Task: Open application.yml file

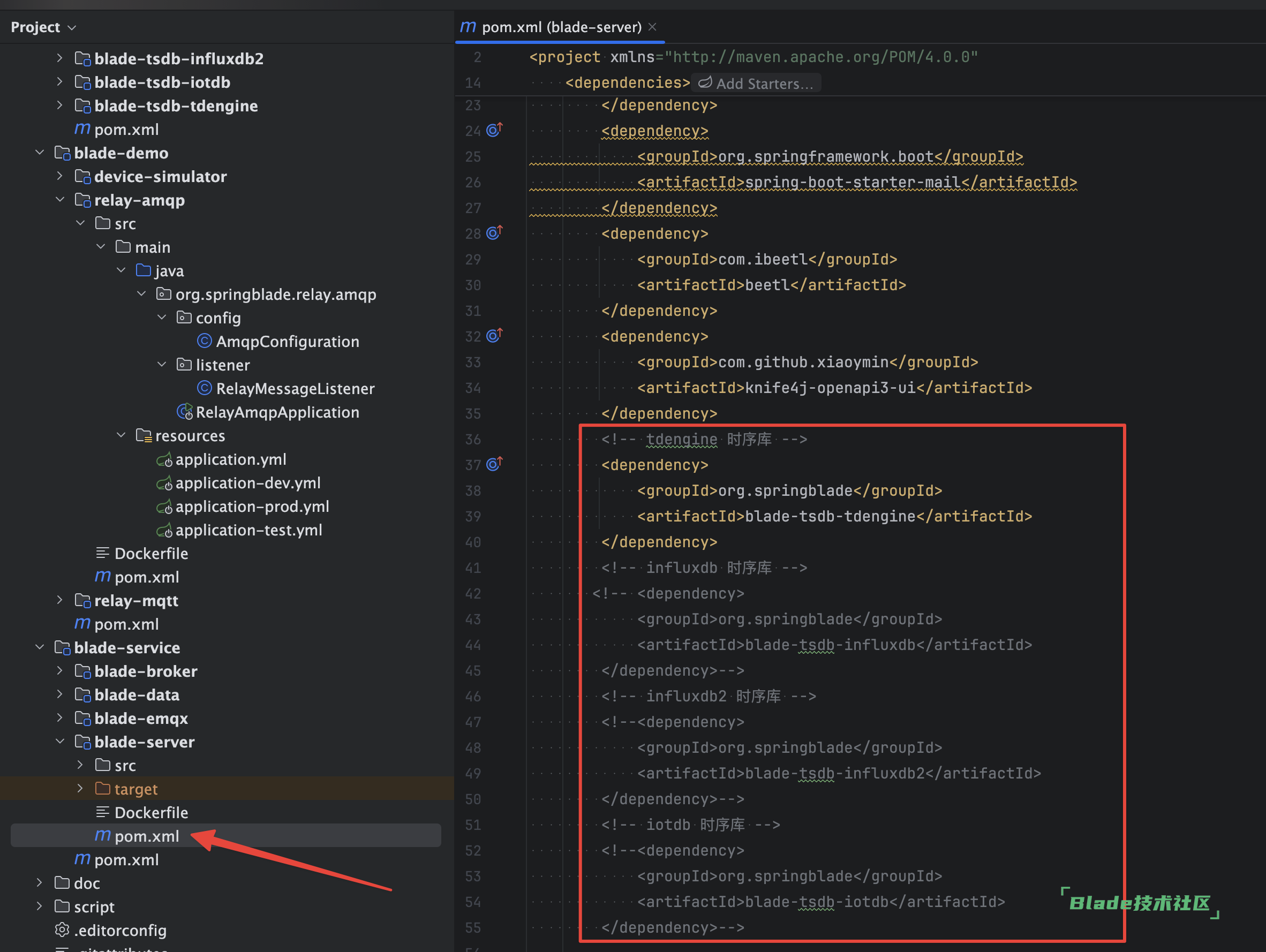Action: [222, 459]
